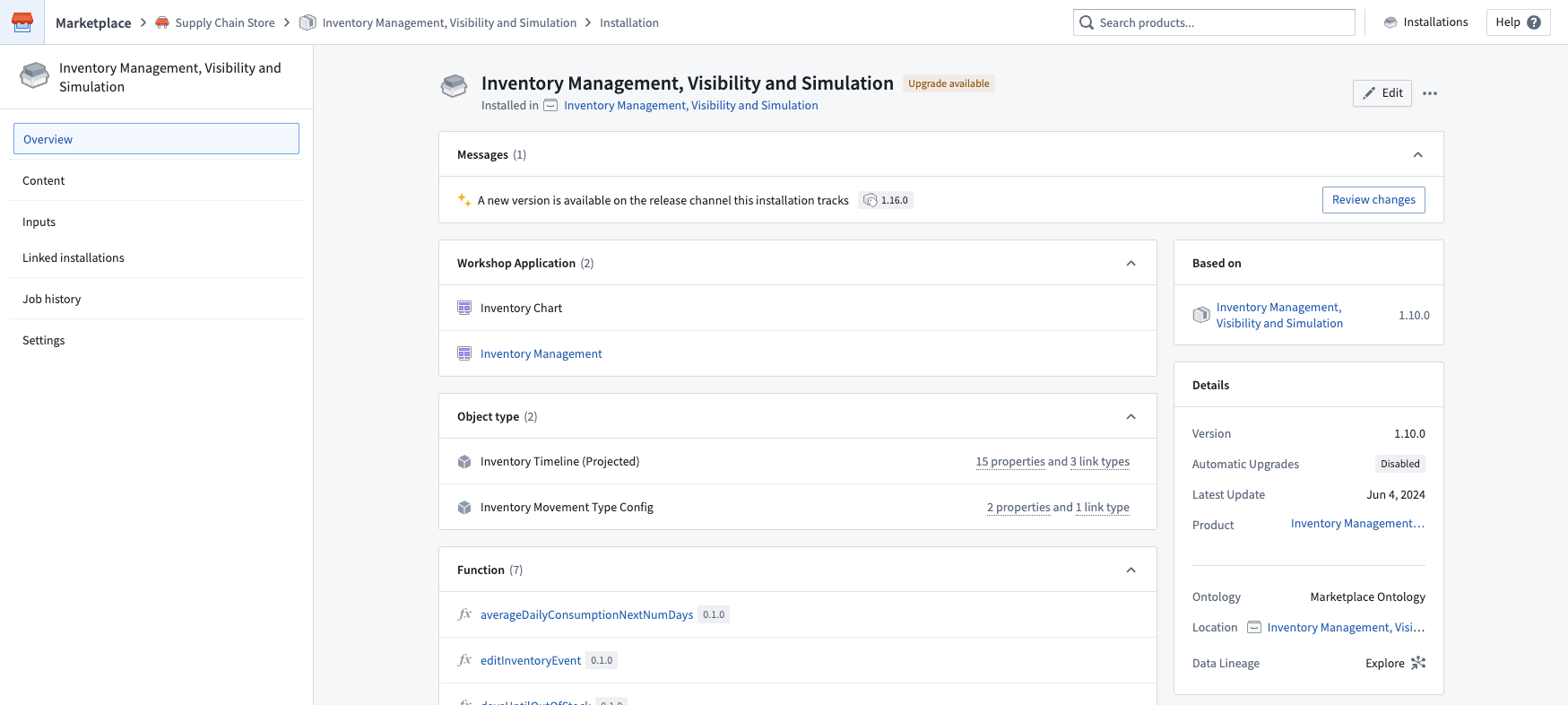This screenshot has height=705, width=1568.
Task: Open editInventoryEvent function link
Action: point(531,660)
